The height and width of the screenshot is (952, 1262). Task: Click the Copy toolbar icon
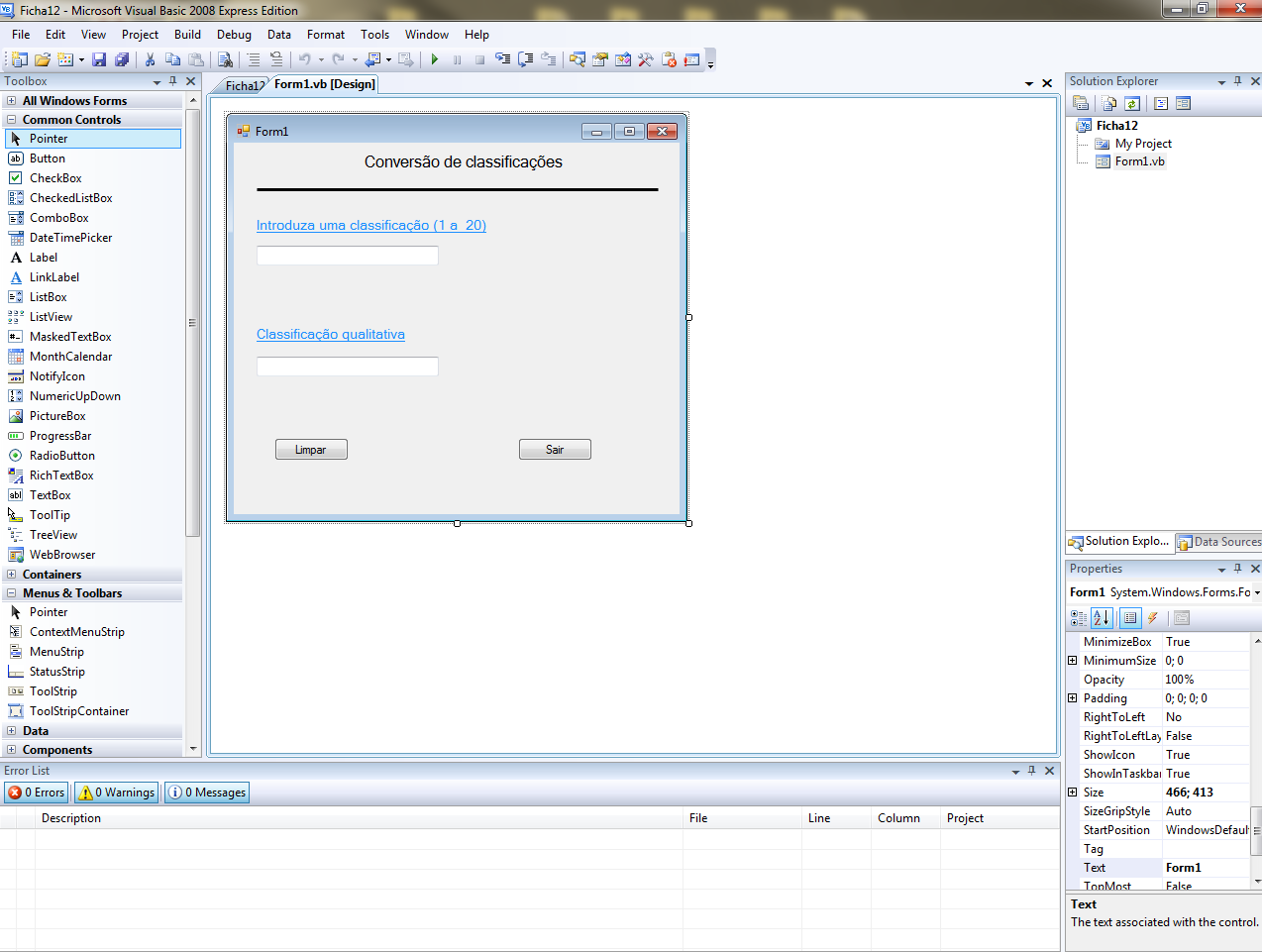pyautogui.click(x=172, y=59)
